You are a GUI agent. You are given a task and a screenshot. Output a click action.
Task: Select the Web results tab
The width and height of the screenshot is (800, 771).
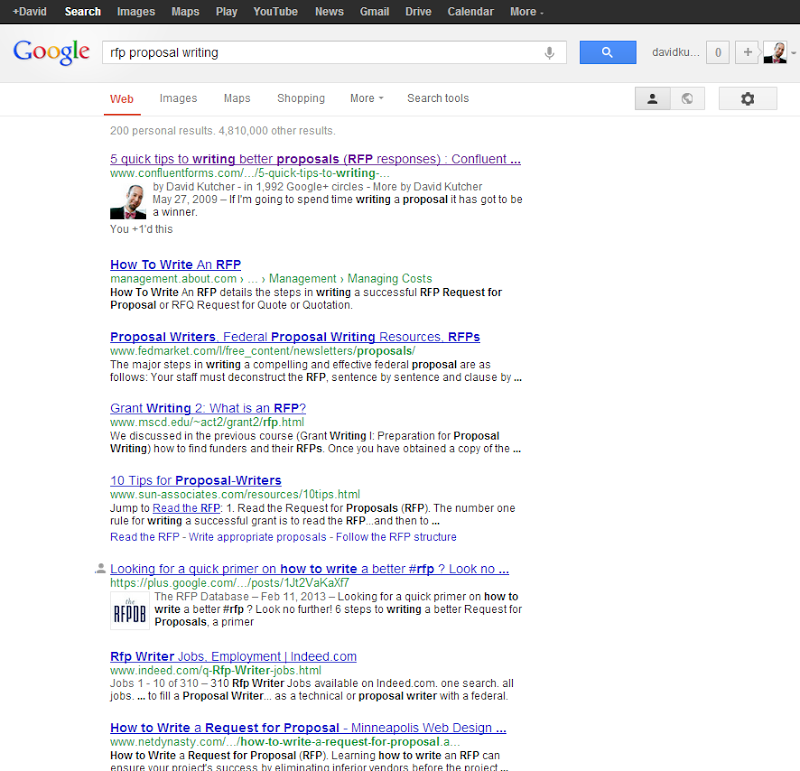(121, 99)
